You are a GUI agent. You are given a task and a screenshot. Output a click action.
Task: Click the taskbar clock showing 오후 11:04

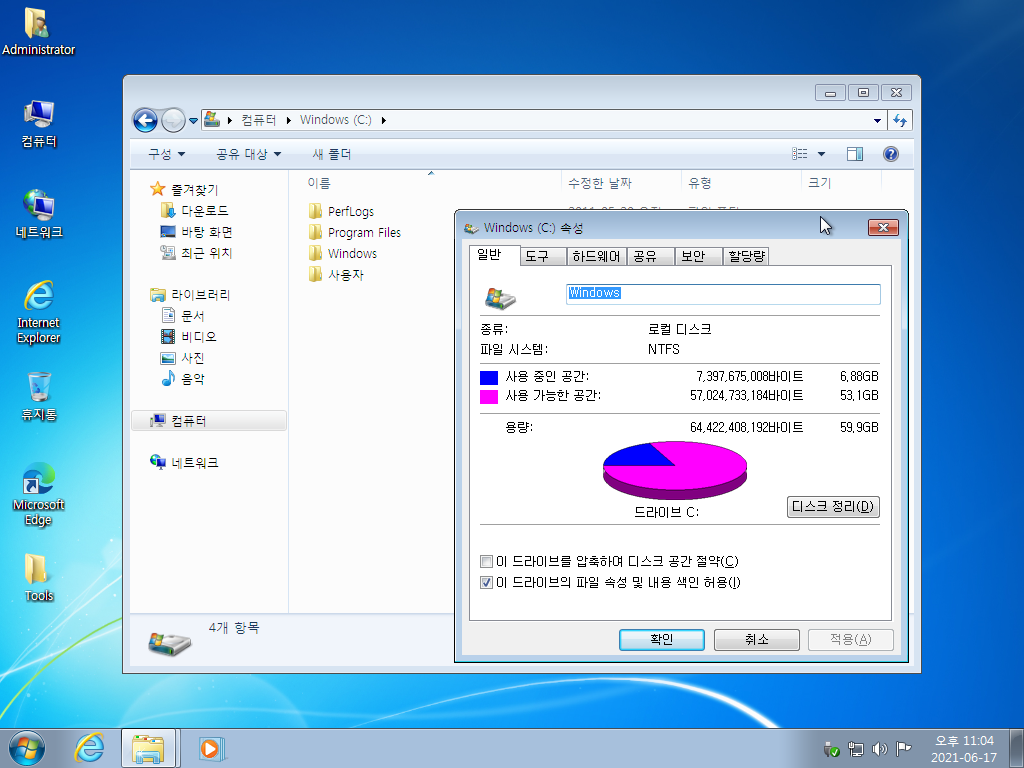[x=963, y=749]
